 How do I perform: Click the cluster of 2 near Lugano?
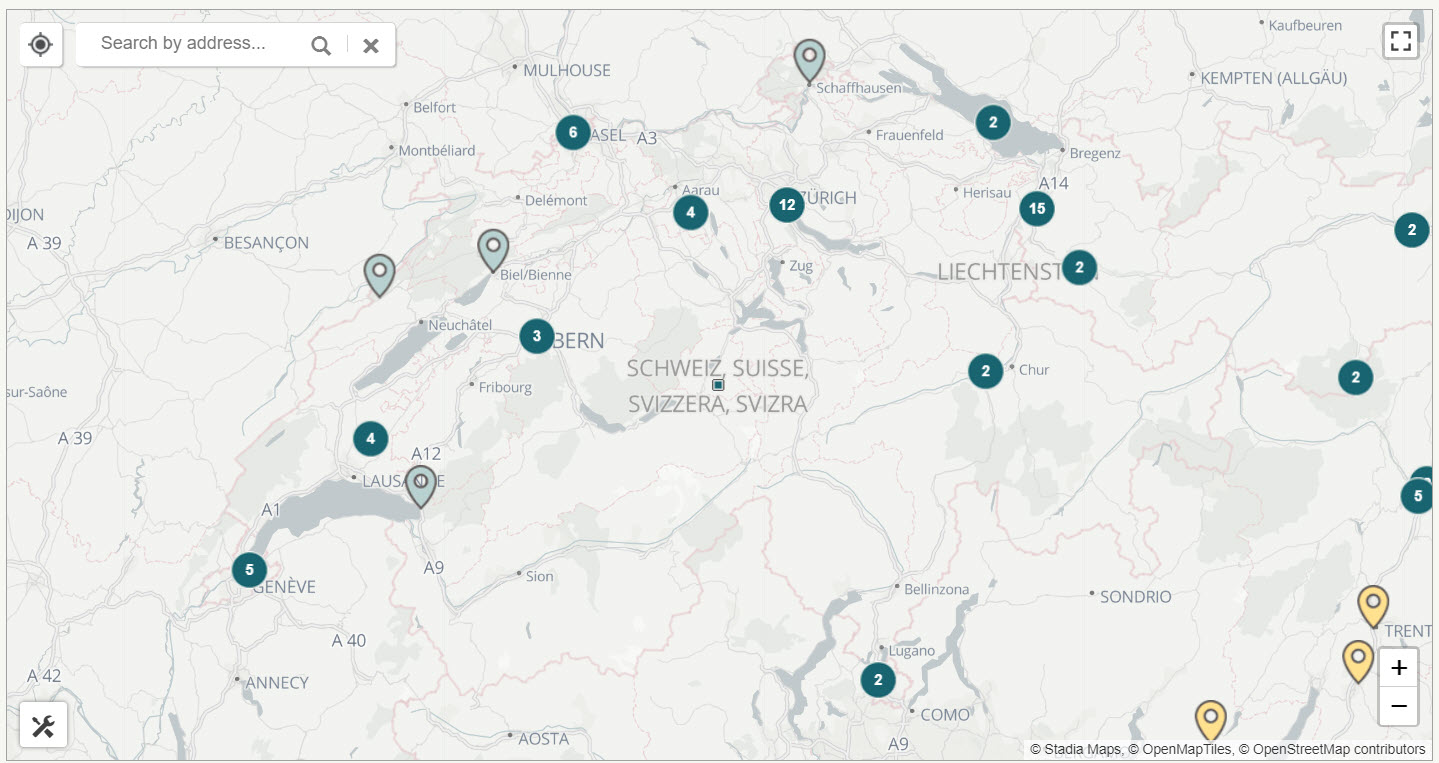pos(877,679)
